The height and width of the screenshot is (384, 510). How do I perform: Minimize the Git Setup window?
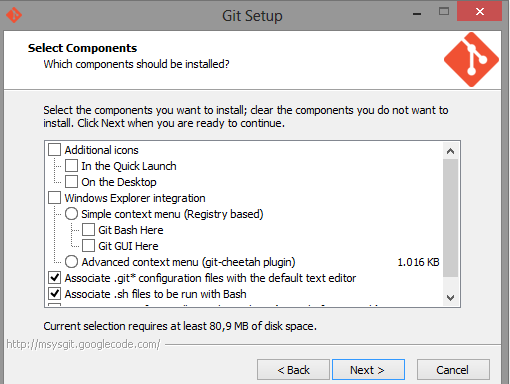[x=417, y=14]
